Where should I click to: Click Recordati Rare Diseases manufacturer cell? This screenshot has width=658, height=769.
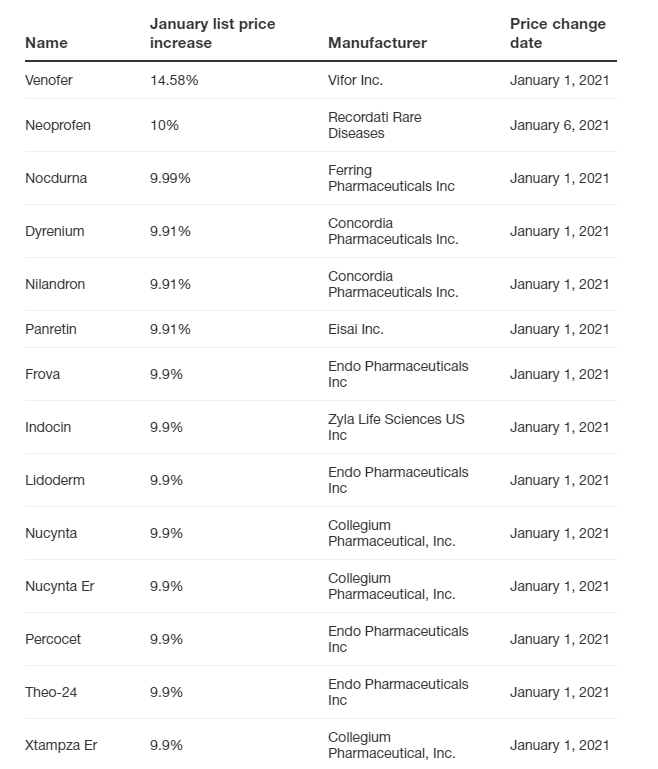(375, 125)
